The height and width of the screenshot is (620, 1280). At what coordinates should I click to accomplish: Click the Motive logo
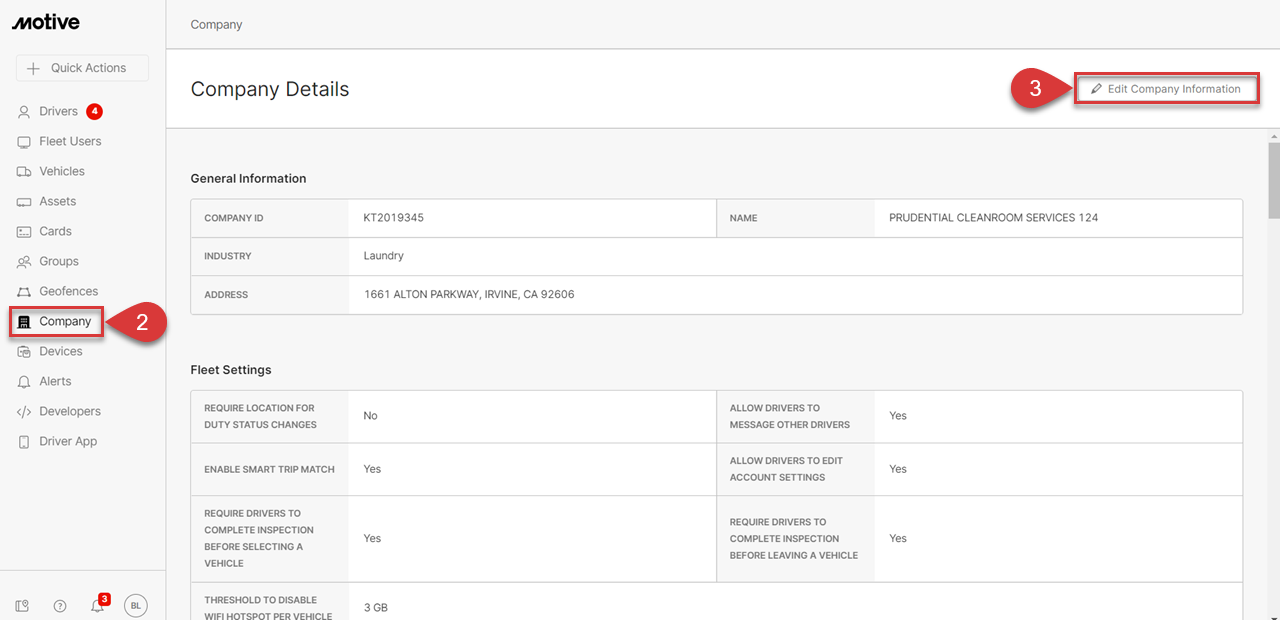46,23
